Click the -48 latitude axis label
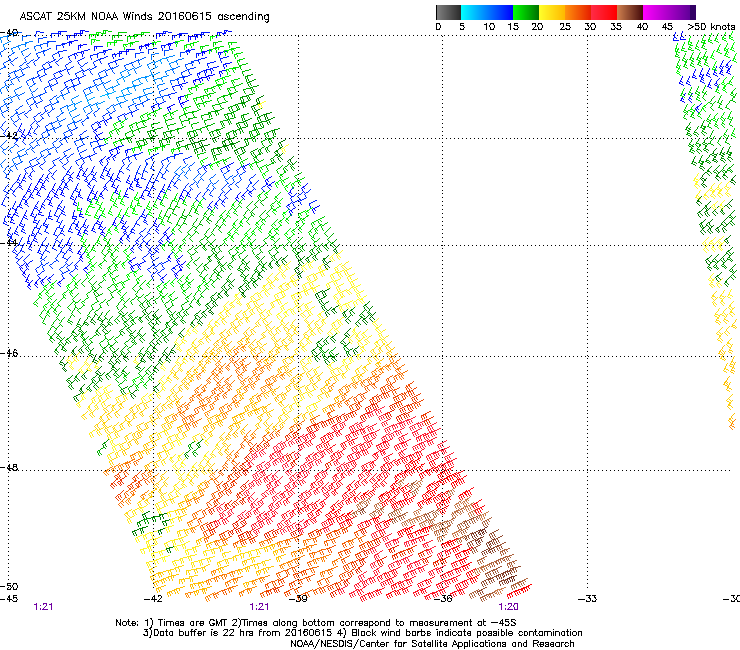 click(9, 467)
